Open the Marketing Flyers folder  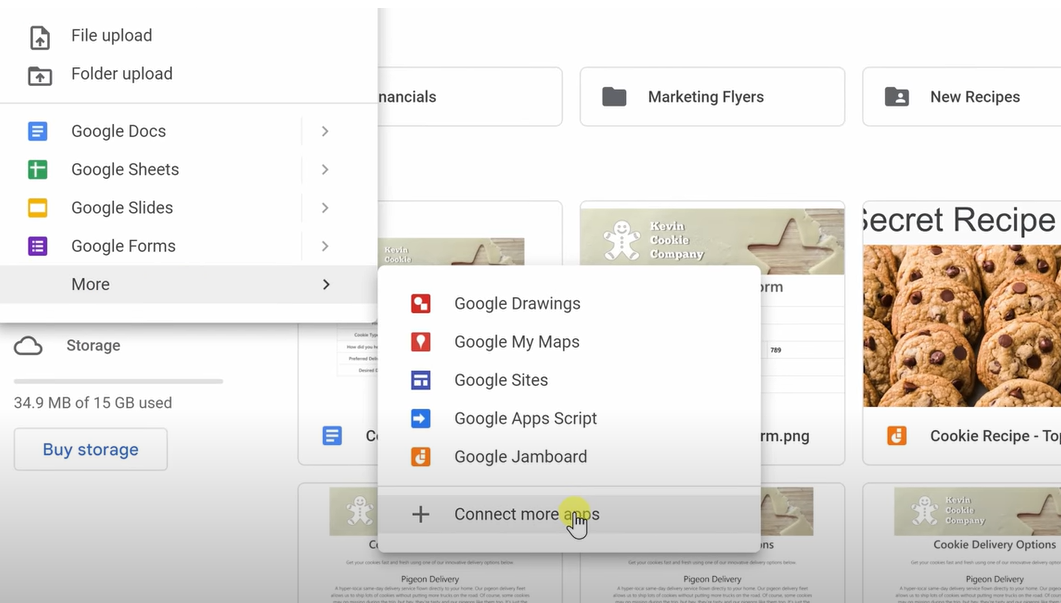coord(705,96)
